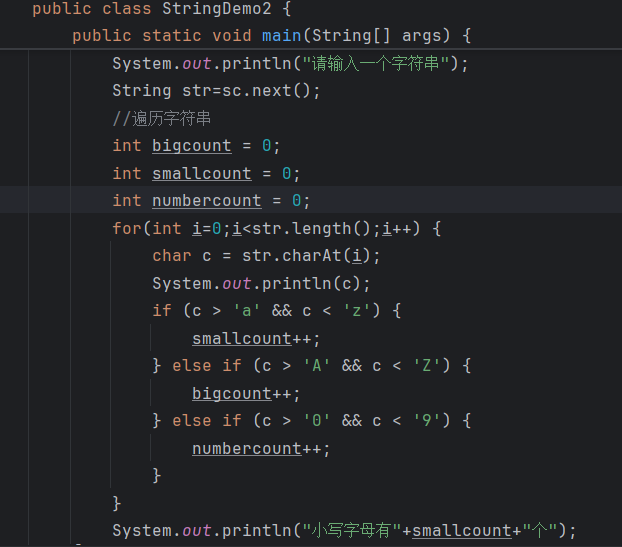622x547 pixels.
Task: Click the 'A' uppercase char literal
Action: [x=317, y=366]
